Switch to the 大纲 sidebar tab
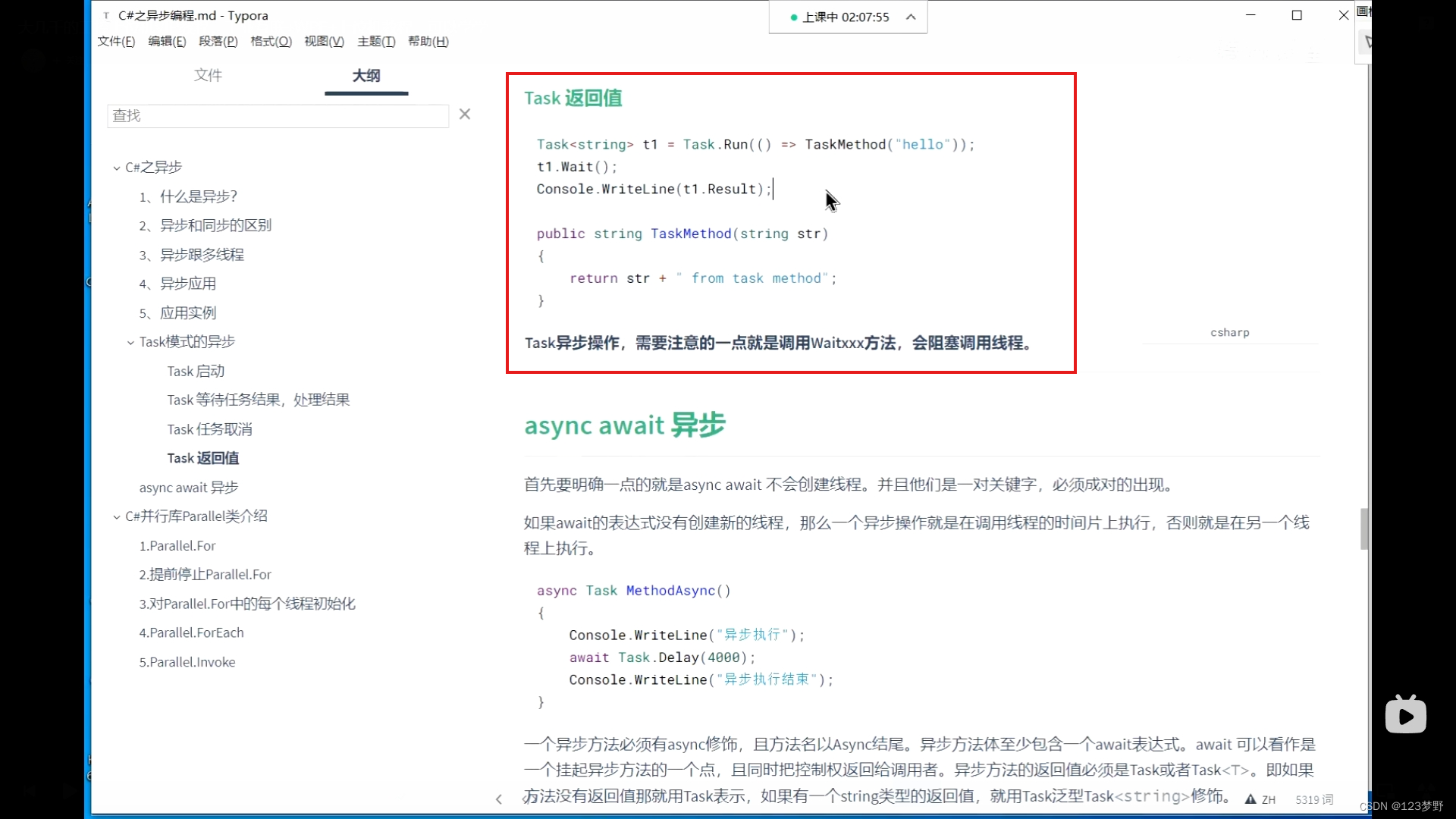The image size is (1456, 819). pyautogui.click(x=366, y=75)
